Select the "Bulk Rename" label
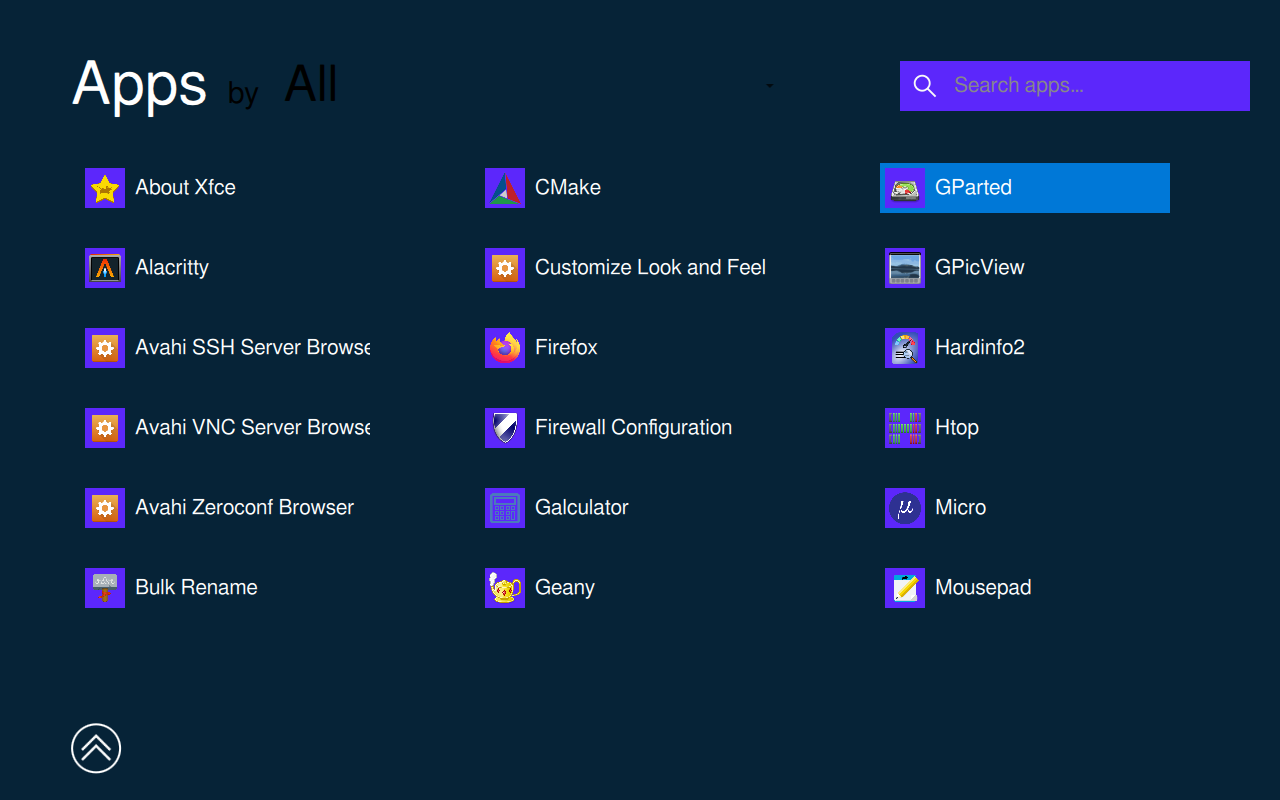The image size is (1280, 800). coord(197,588)
